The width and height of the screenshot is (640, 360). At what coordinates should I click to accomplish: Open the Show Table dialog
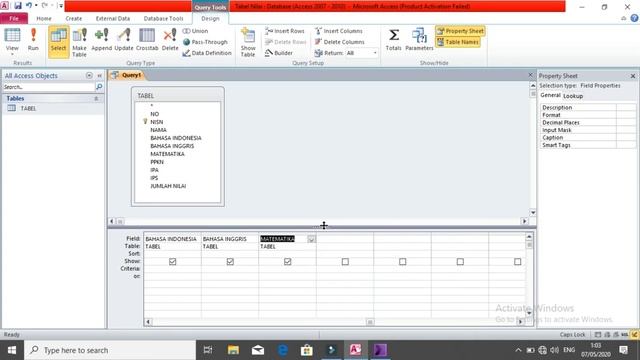(248, 42)
